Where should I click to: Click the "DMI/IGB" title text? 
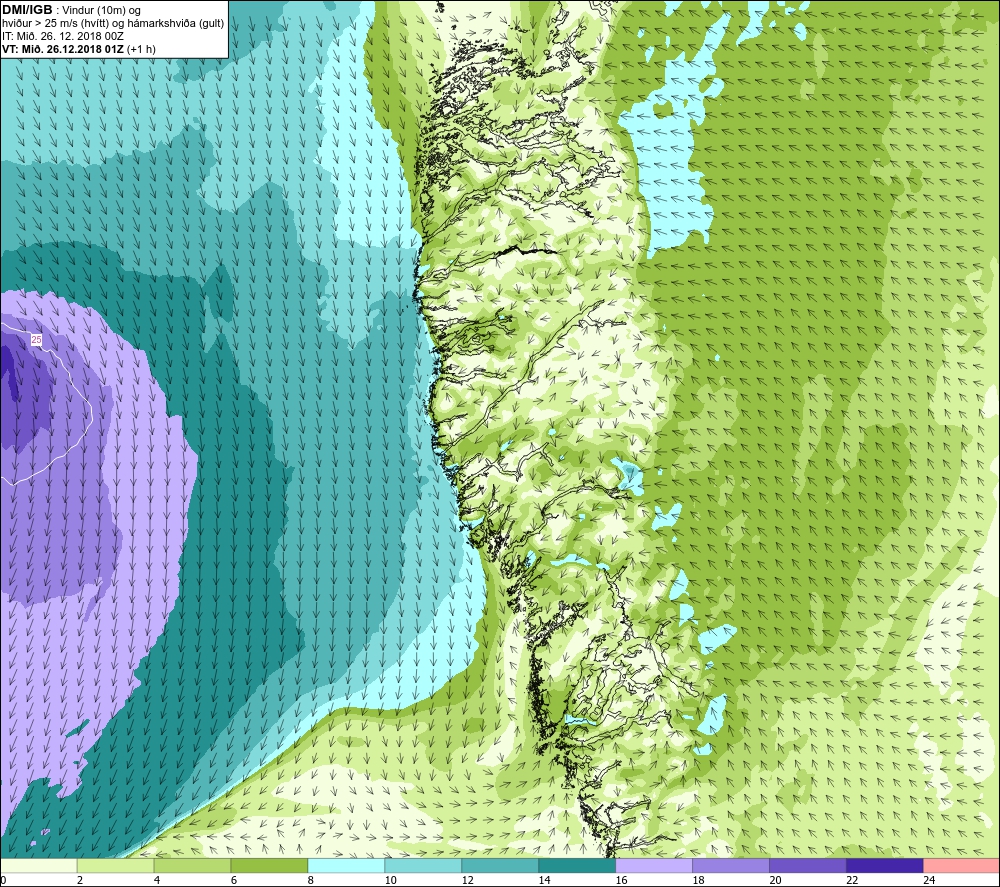click(x=27, y=10)
